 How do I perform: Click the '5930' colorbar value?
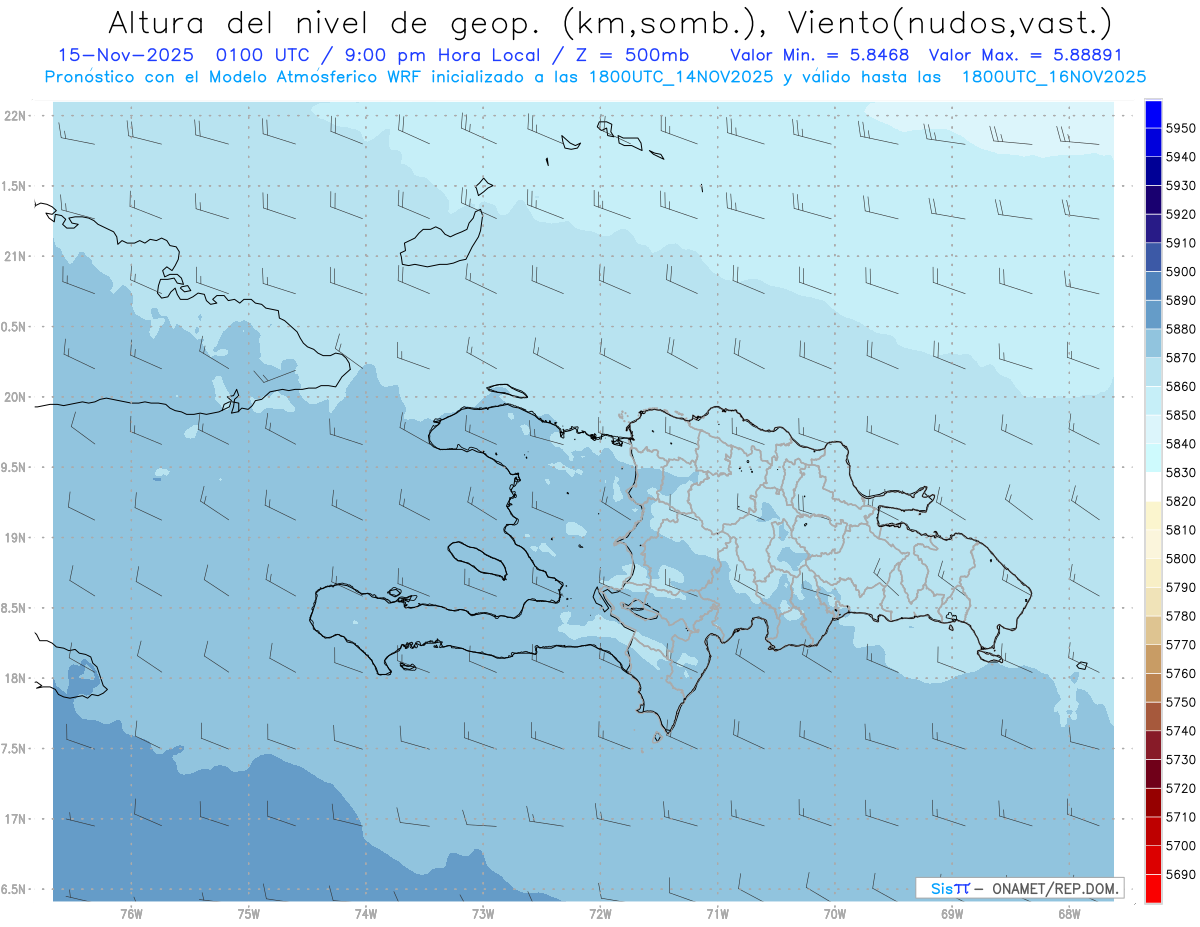click(x=1181, y=186)
